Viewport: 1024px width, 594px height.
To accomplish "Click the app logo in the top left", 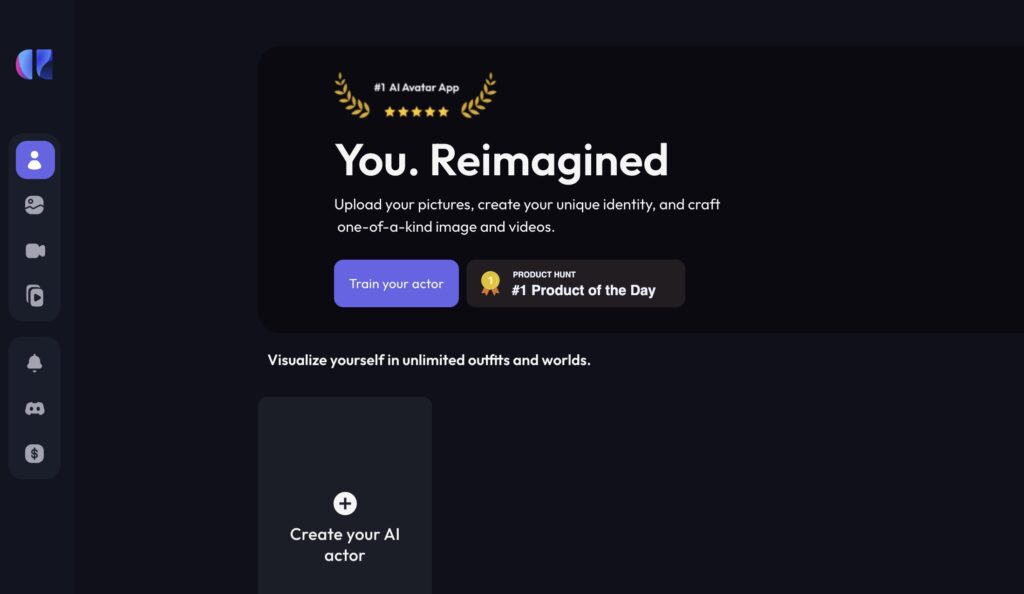I will [35, 66].
